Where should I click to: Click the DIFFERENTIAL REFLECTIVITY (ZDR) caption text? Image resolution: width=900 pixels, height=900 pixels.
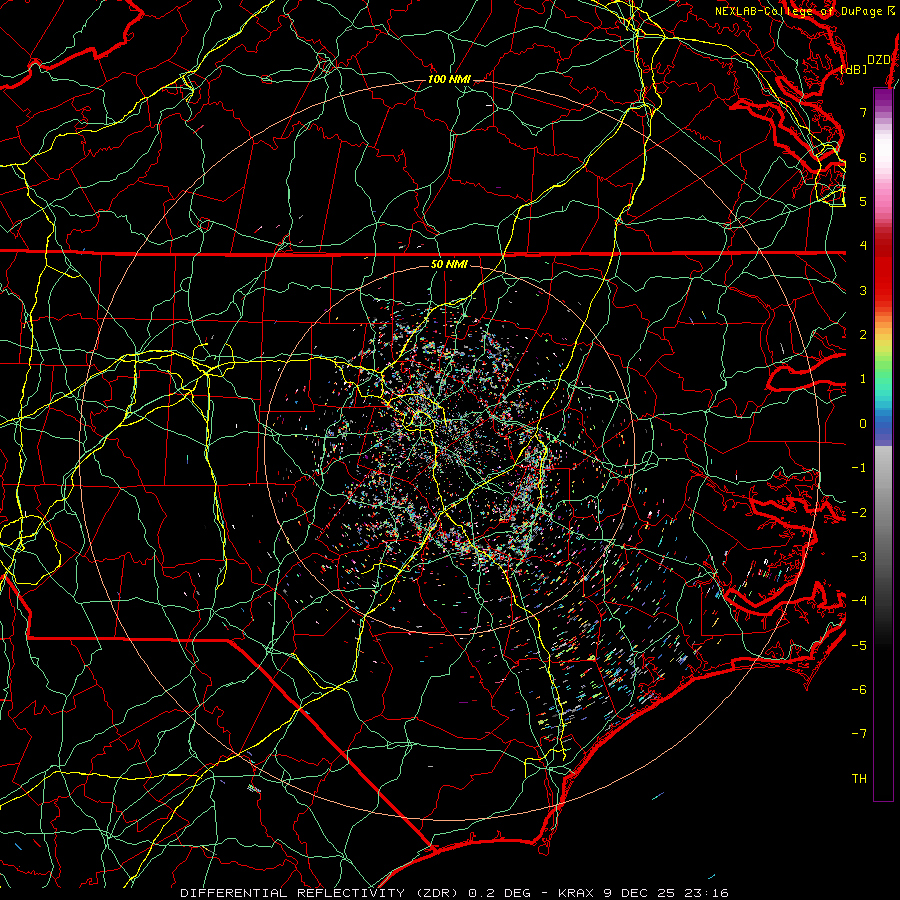pyautogui.click(x=321, y=893)
